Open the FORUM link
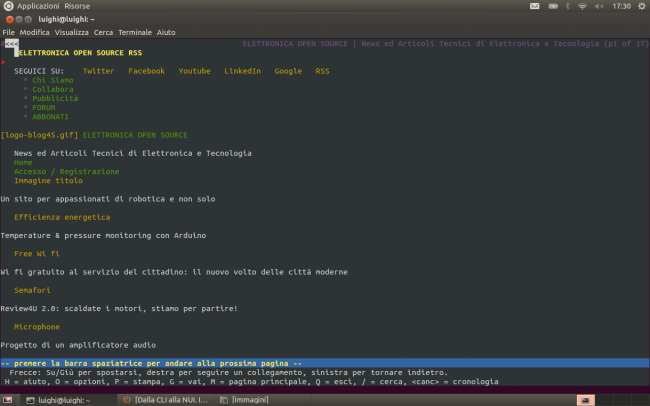The height and width of the screenshot is (406, 650). tap(44, 107)
